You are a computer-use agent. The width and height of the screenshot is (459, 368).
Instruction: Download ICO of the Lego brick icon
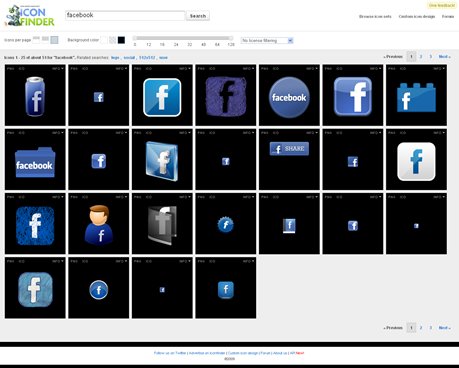pos(403,68)
